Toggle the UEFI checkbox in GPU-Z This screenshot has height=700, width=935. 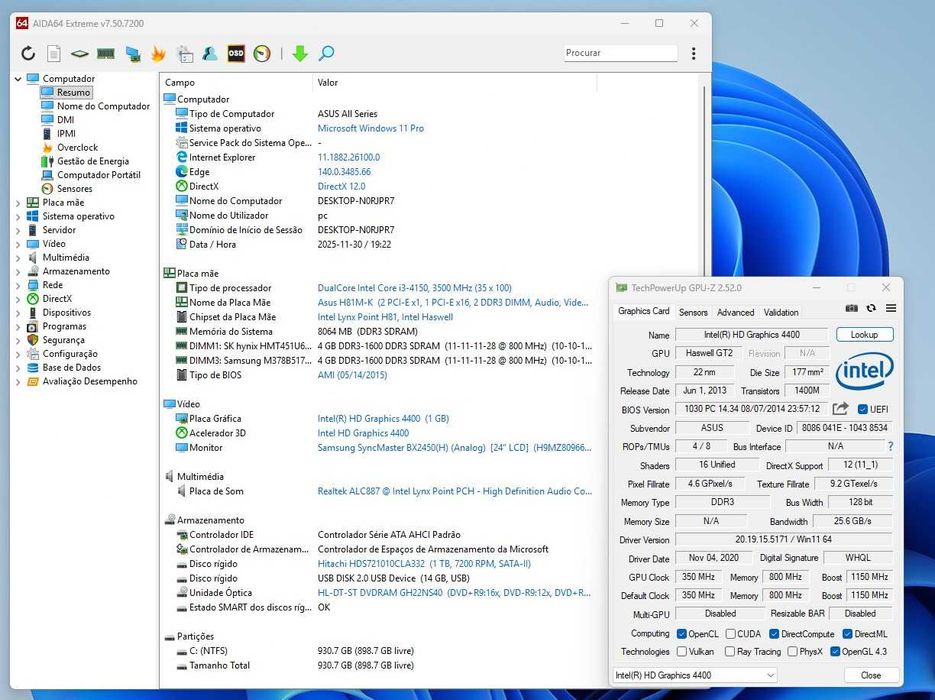click(862, 409)
